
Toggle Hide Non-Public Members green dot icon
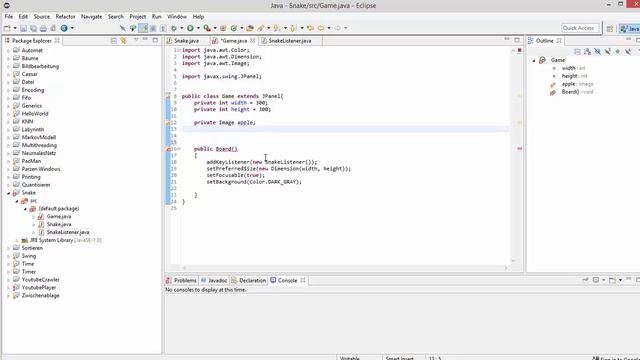click(618, 51)
